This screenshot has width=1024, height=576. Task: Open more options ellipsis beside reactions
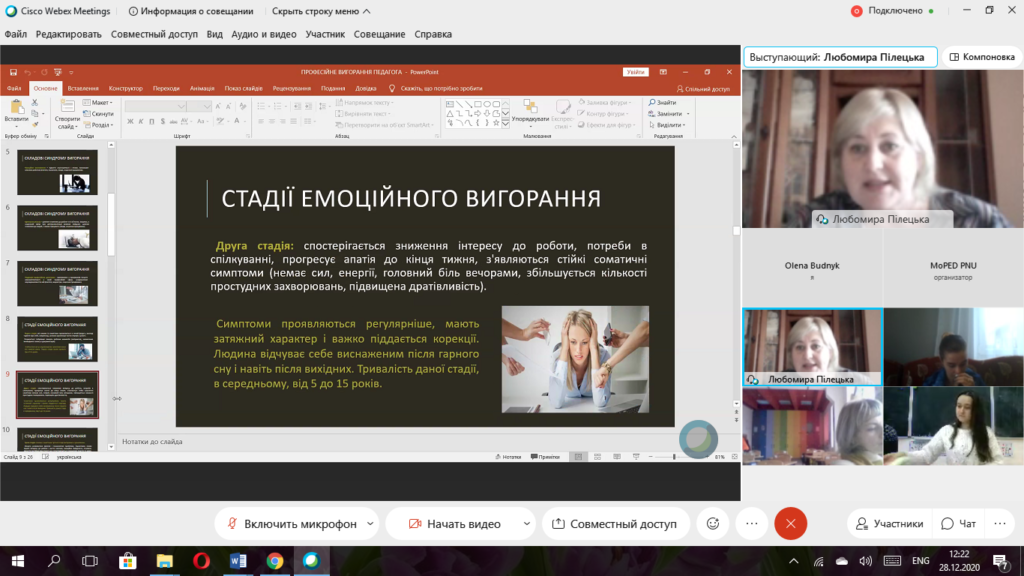752,524
